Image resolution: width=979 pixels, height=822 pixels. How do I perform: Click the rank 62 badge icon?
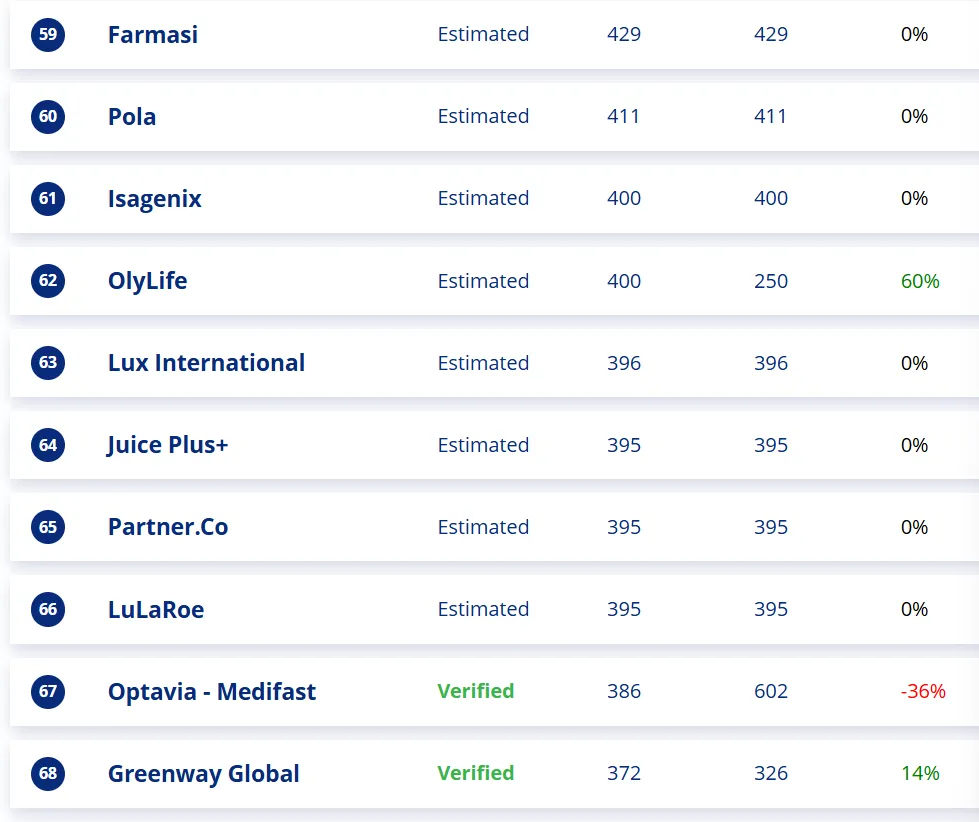(x=48, y=281)
